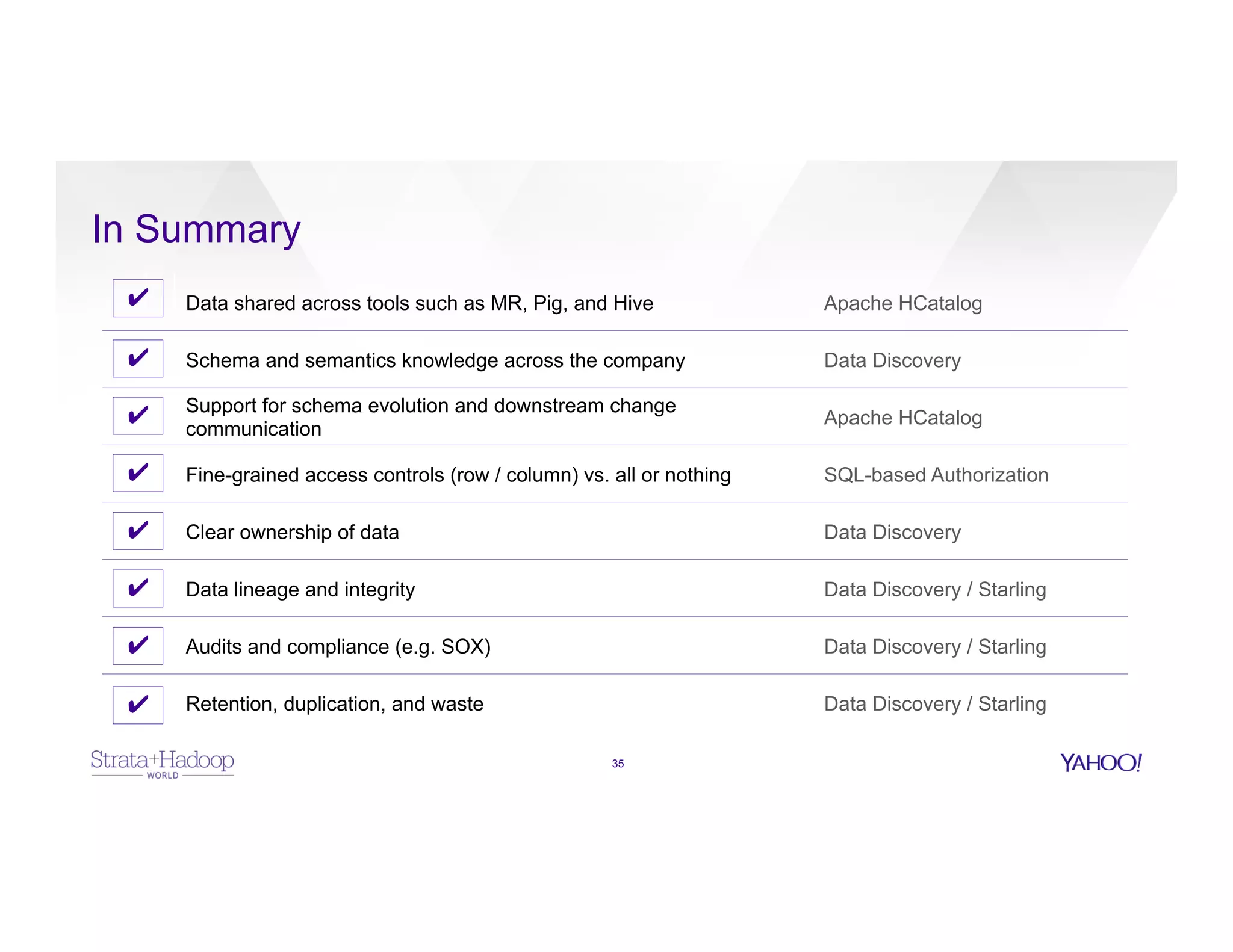Click 'Support for schema evolution and downstream change communication'
The width and height of the screenshot is (1233, 952).
click(431, 417)
